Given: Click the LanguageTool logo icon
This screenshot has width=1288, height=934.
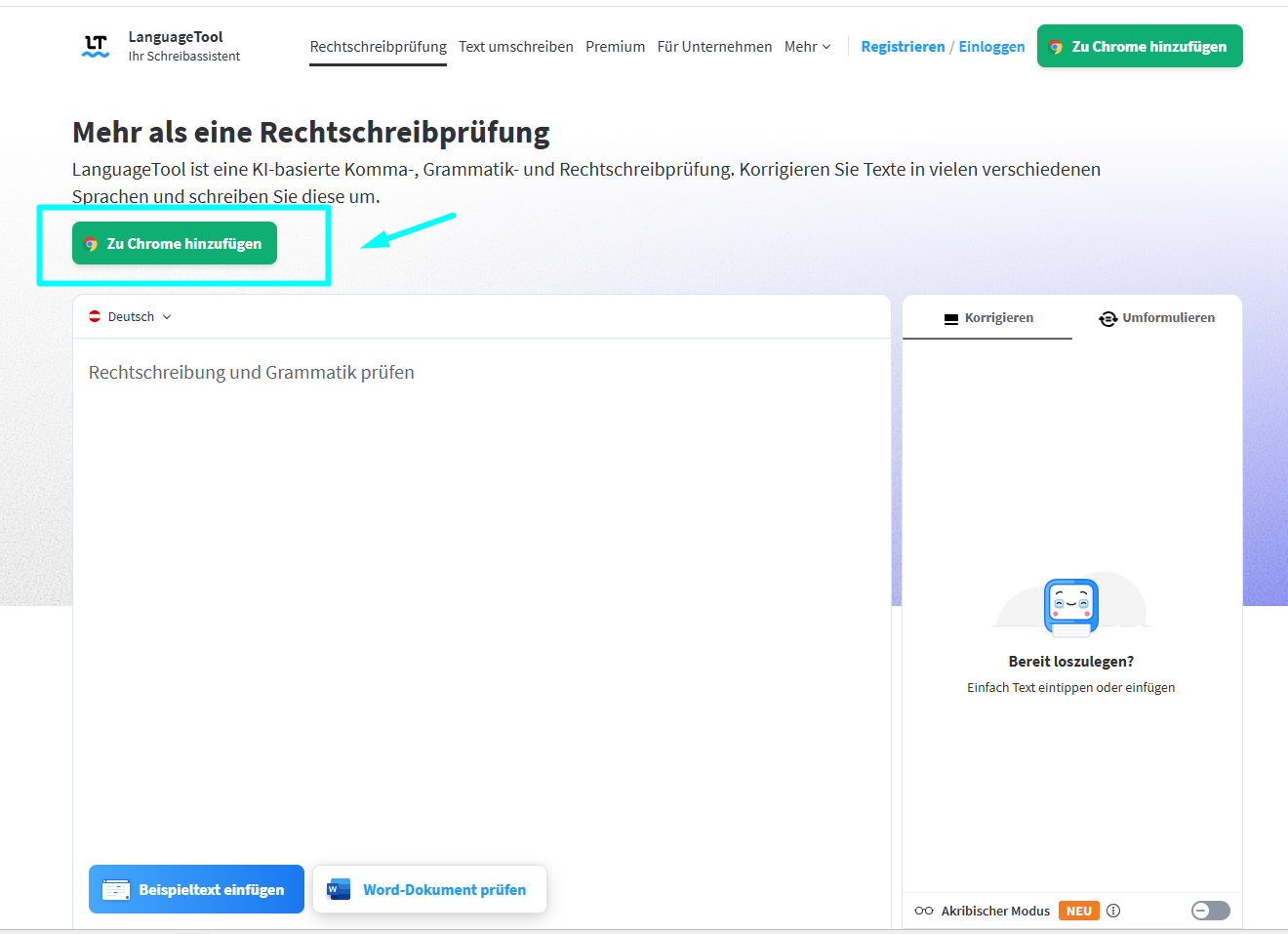Looking at the screenshot, I should pyautogui.click(x=96, y=46).
